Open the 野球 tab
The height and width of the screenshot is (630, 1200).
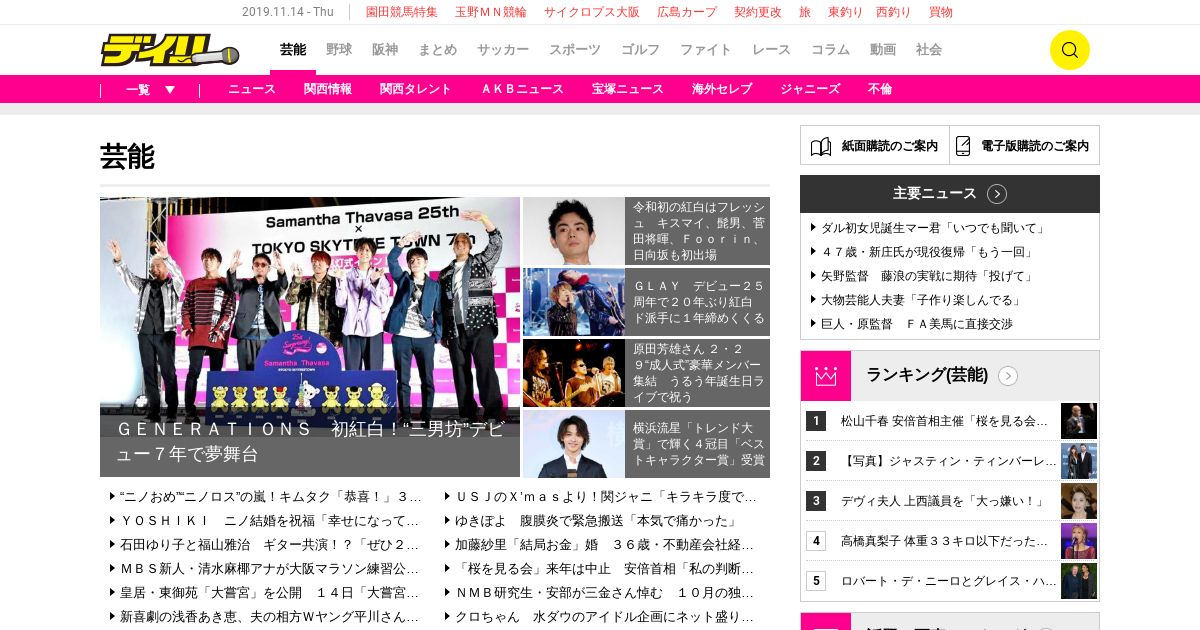(339, 50)
